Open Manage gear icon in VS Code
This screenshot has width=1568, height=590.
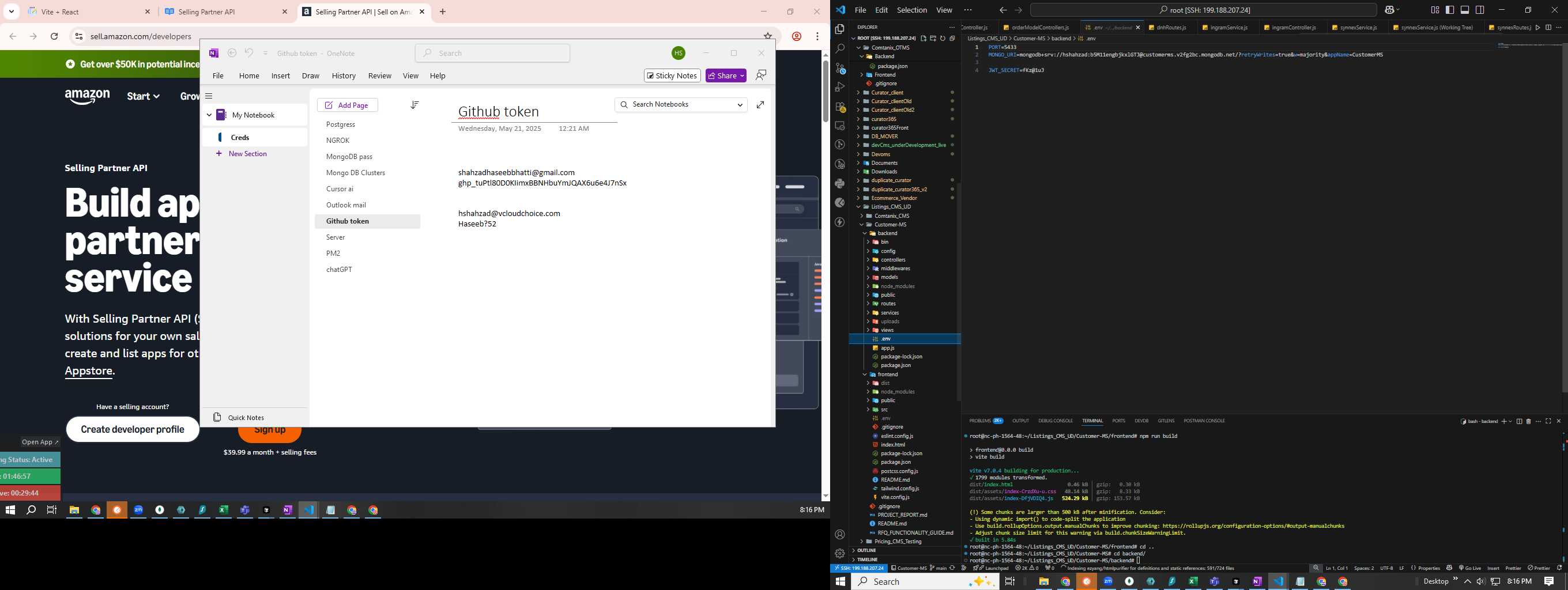(x=840, y=554)
